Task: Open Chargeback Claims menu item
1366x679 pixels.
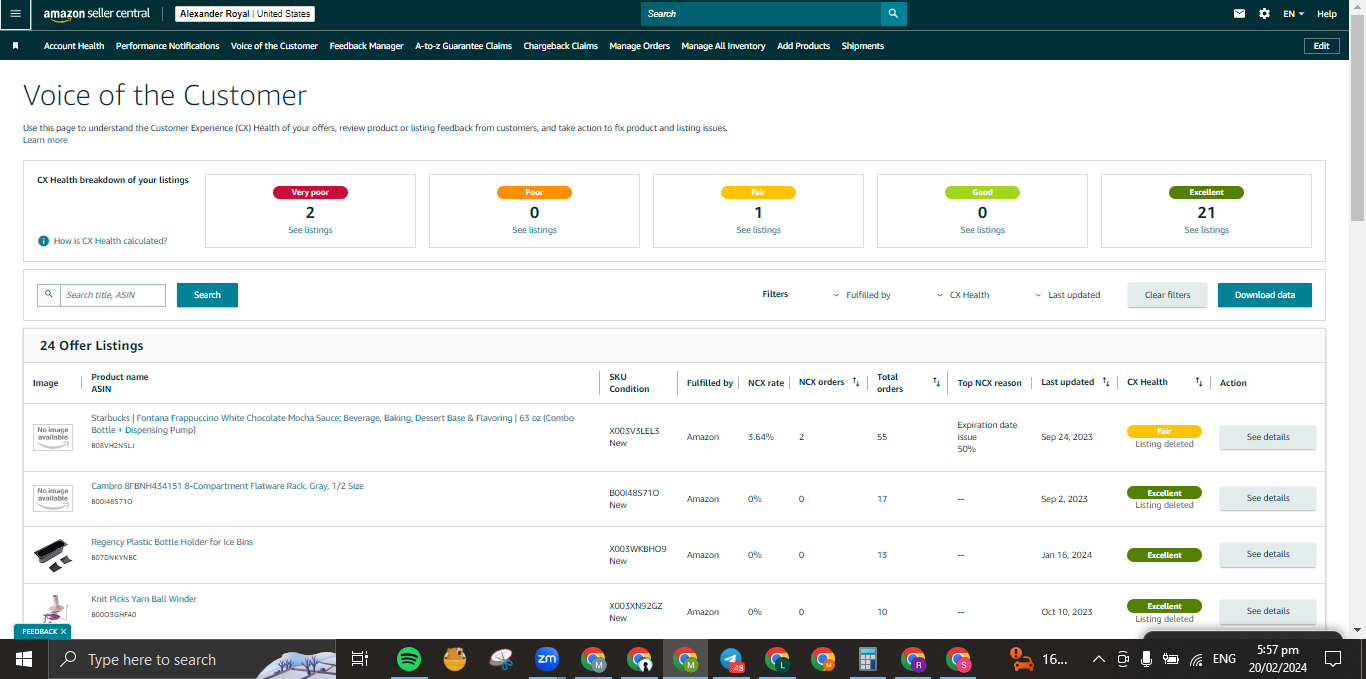Action: (560, 46)
